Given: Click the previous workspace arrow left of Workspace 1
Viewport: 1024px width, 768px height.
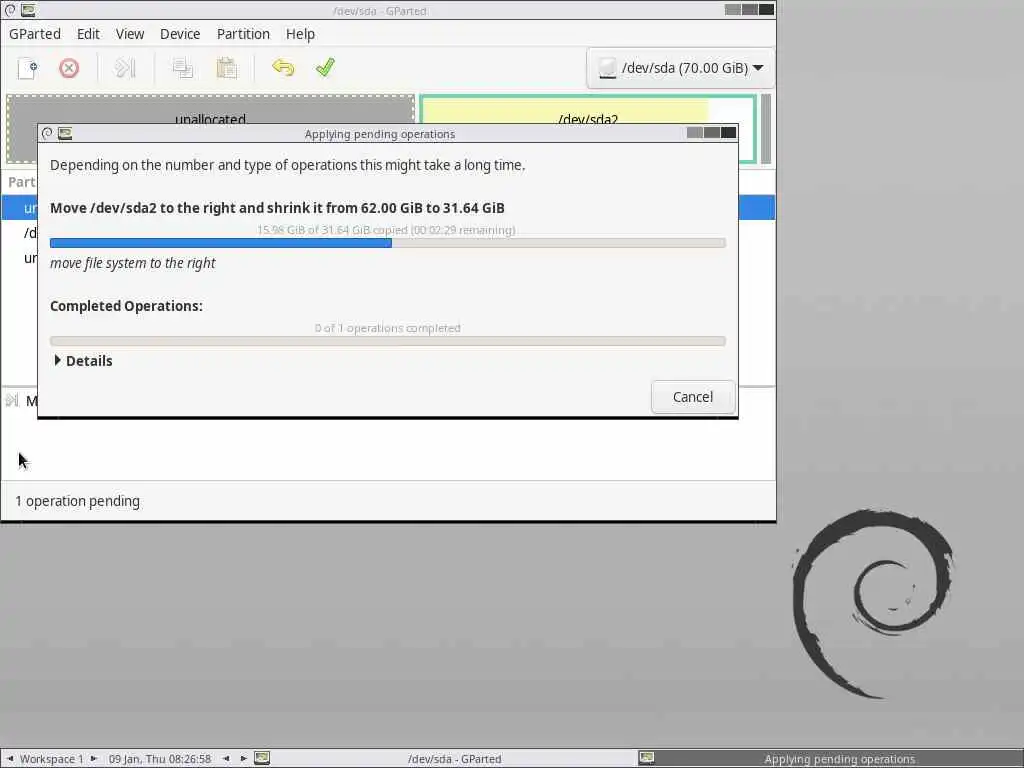Looking at the screenshot, I should click(10, 759).
